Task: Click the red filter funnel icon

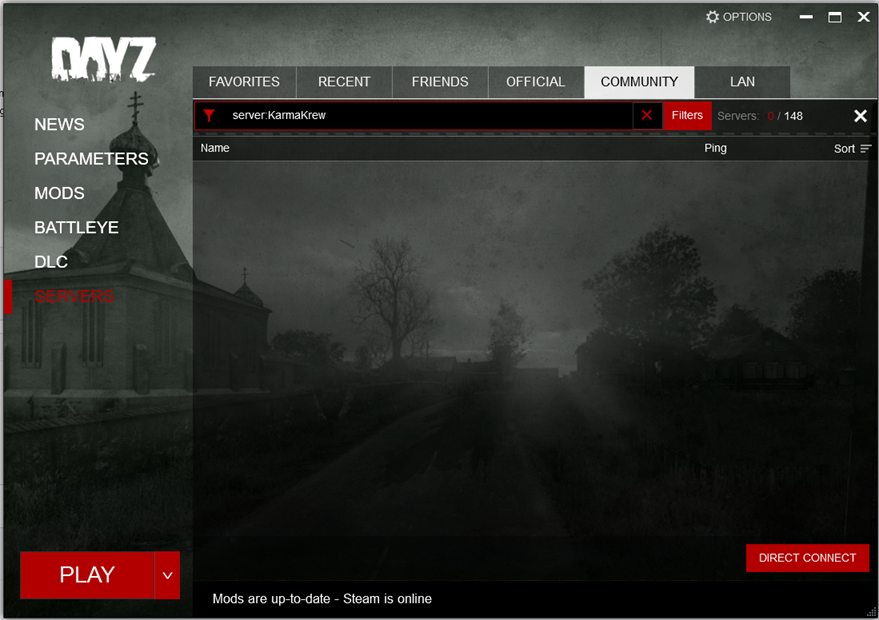Action: [x=209, y=115]
